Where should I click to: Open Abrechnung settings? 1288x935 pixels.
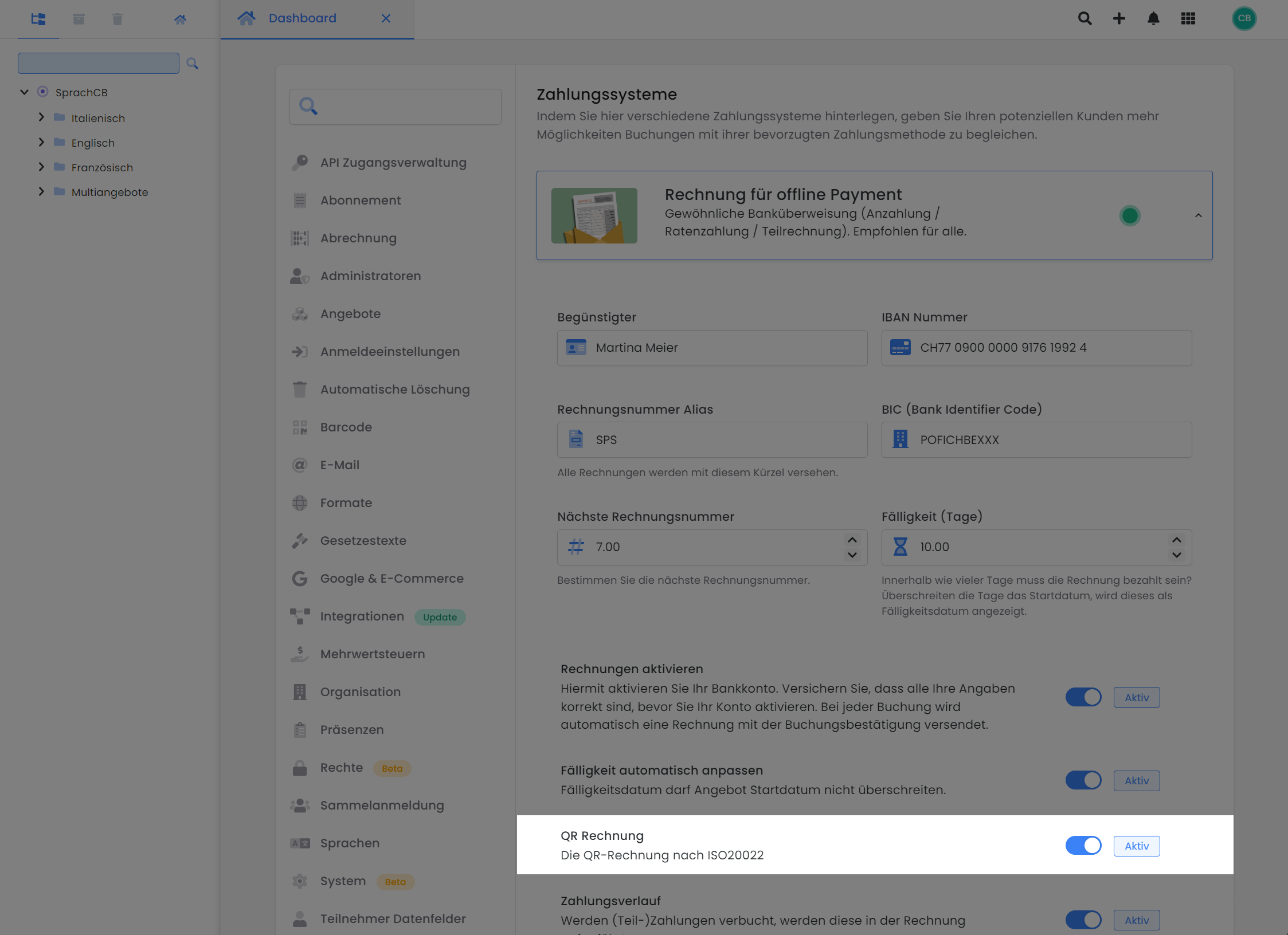(x=358, y=238)
